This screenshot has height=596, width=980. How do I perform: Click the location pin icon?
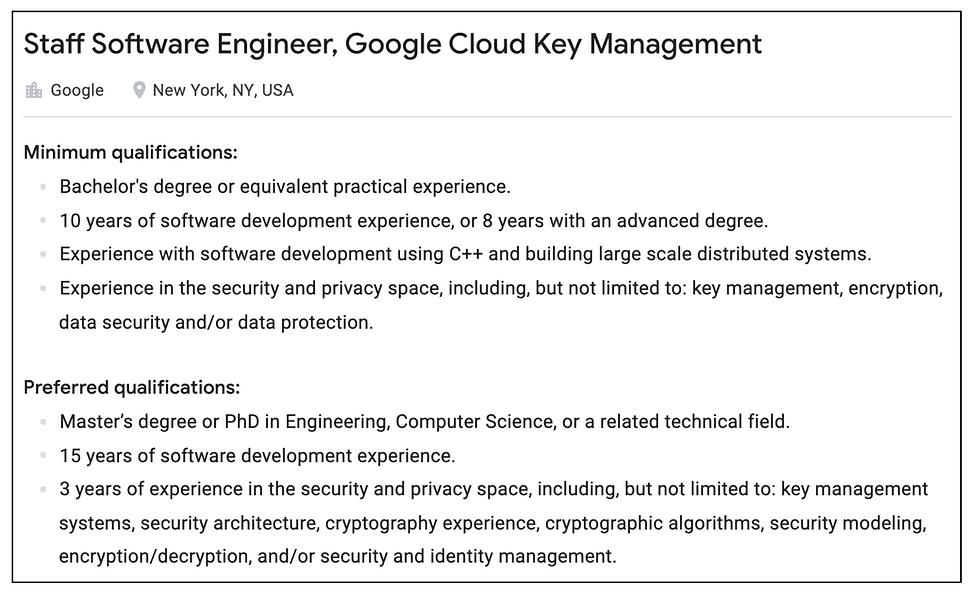pos(139,91)
